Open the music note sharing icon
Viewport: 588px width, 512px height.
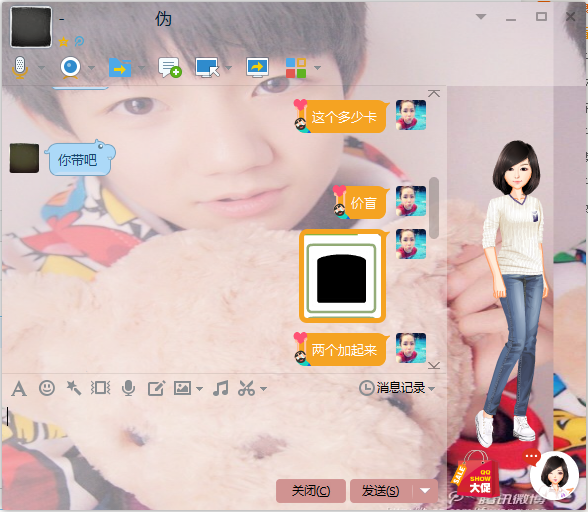coord(221,388)
